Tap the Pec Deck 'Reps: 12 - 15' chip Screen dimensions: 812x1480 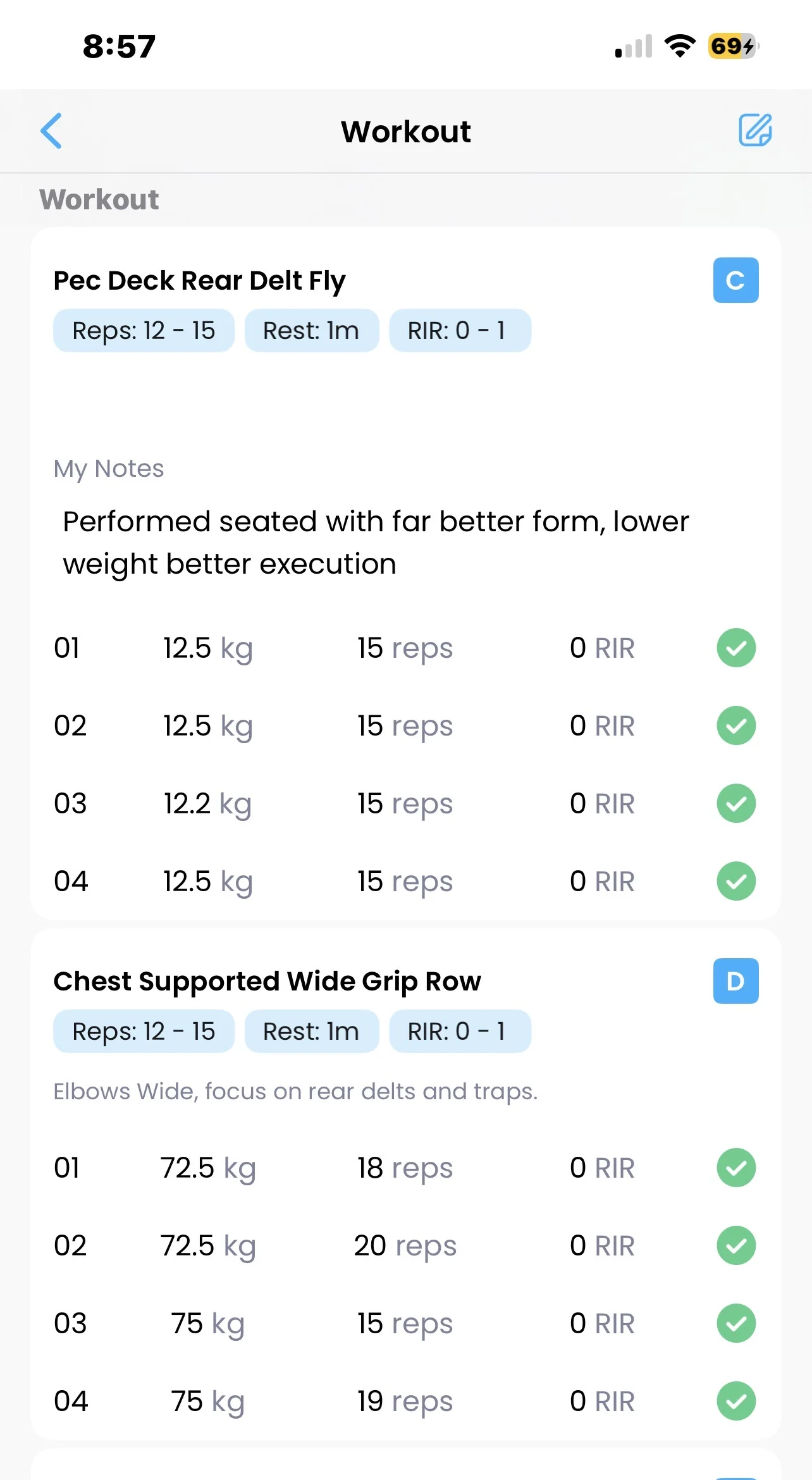(144, 330)
